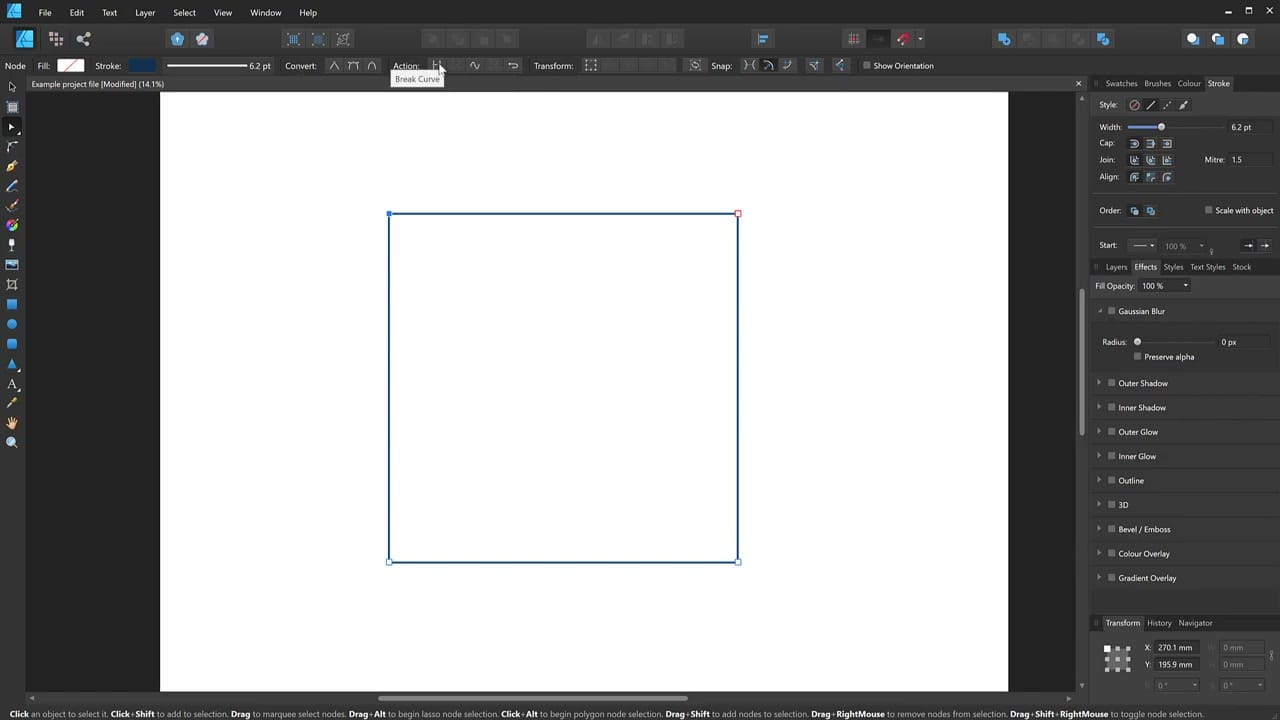The image size is (1280, 720).
Task: Open the Window menu
Action: [266, 13]
